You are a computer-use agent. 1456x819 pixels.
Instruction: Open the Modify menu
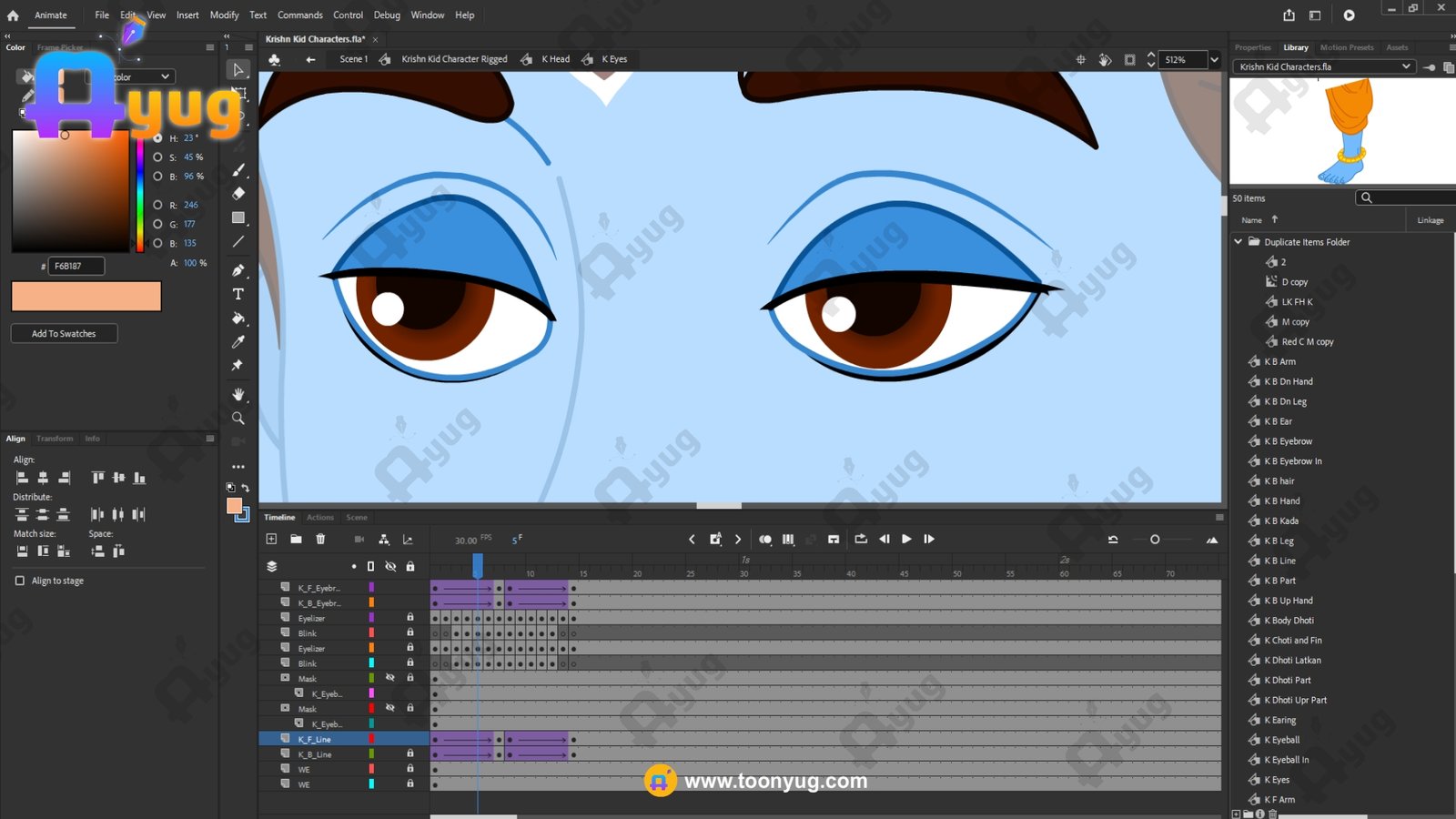click(x=224, y=15)
